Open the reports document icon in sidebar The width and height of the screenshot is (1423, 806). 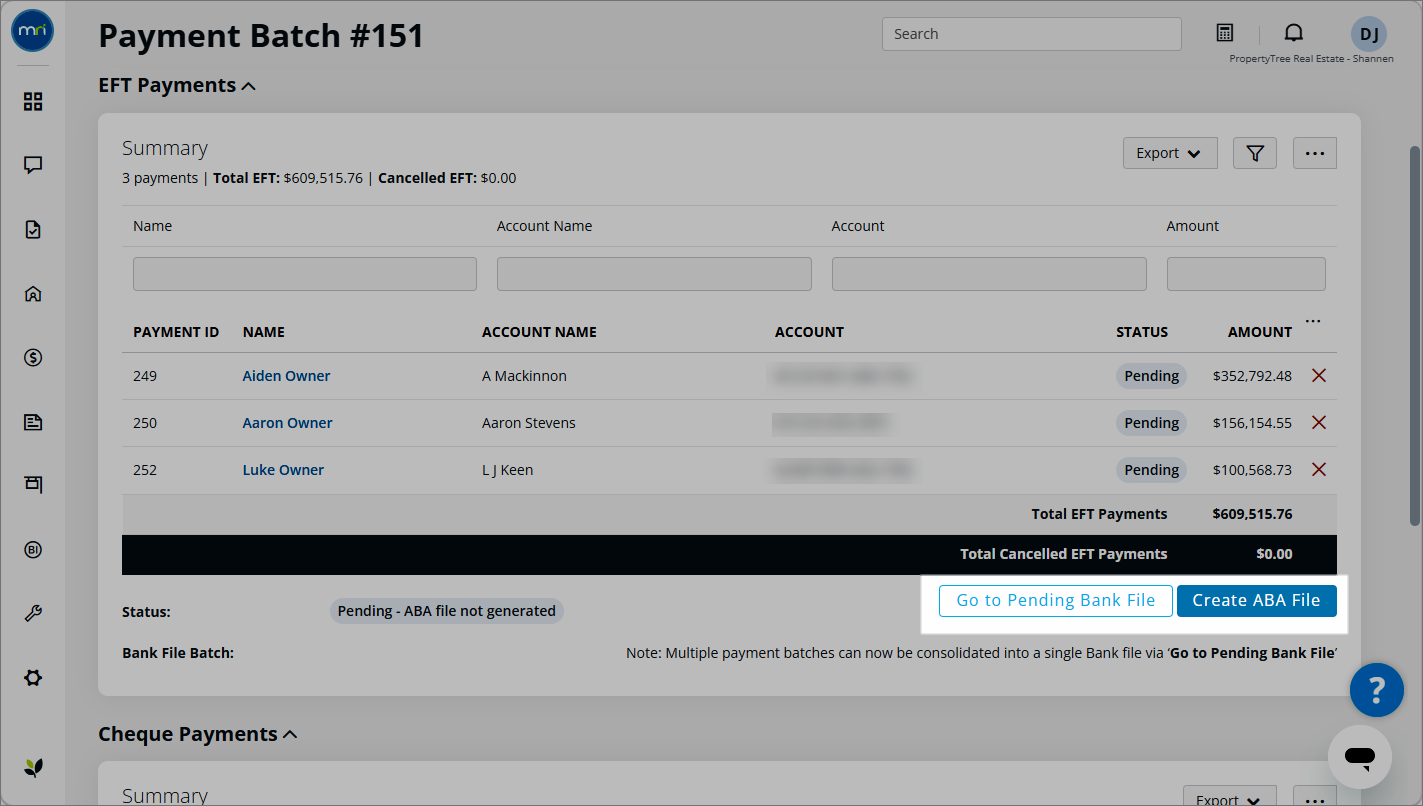pos(33,422)
